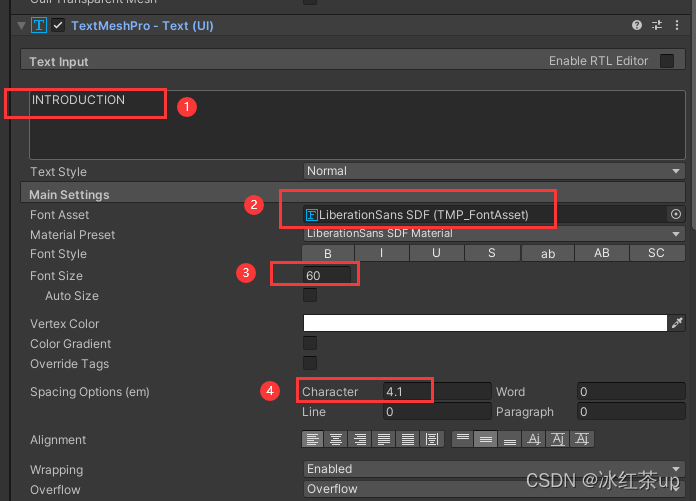696x501 pixels.
Task: Click the Vertex Color label
Action: tap(64, 323)
